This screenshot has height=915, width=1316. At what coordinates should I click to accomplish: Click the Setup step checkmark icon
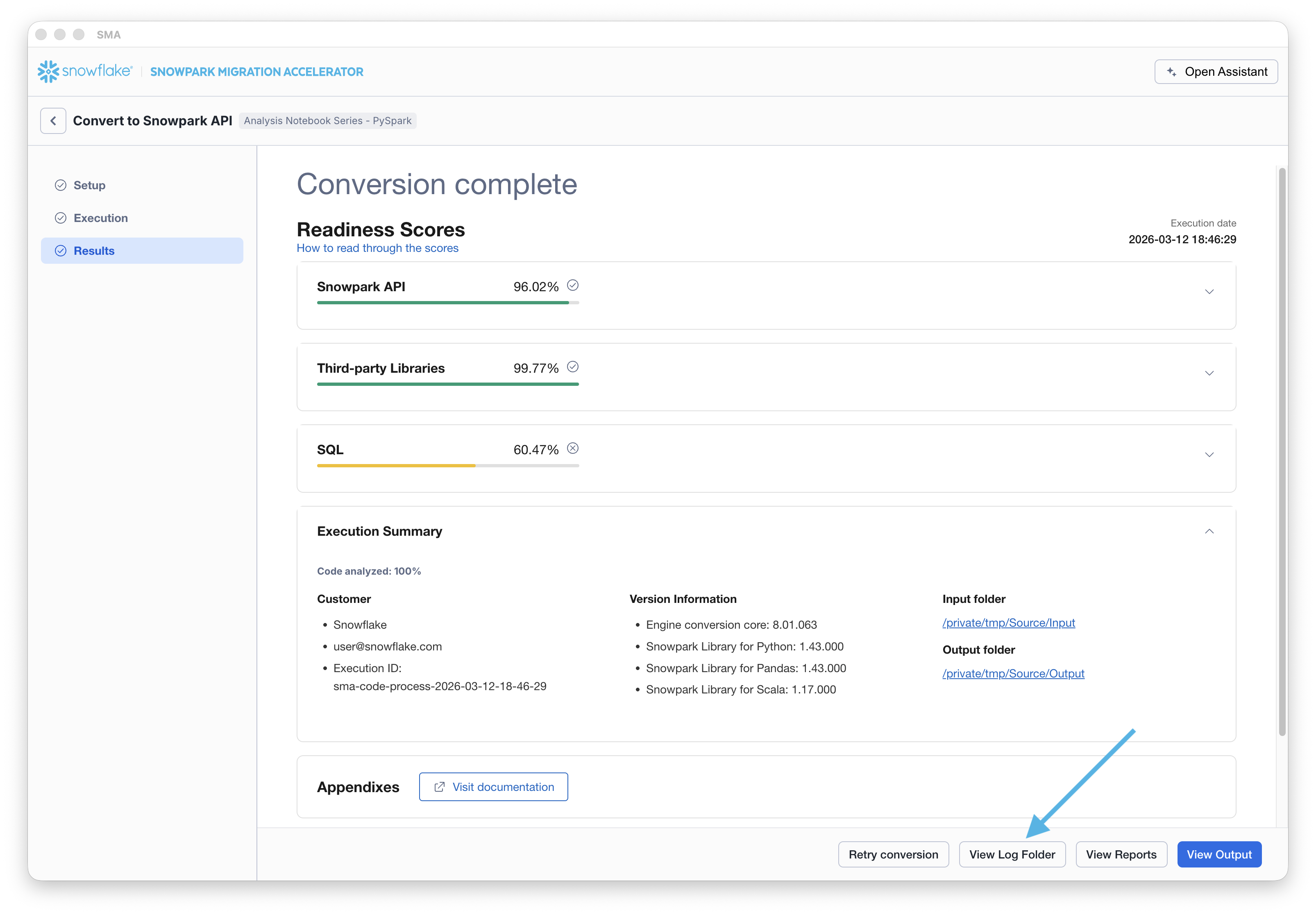pos(61,185)
